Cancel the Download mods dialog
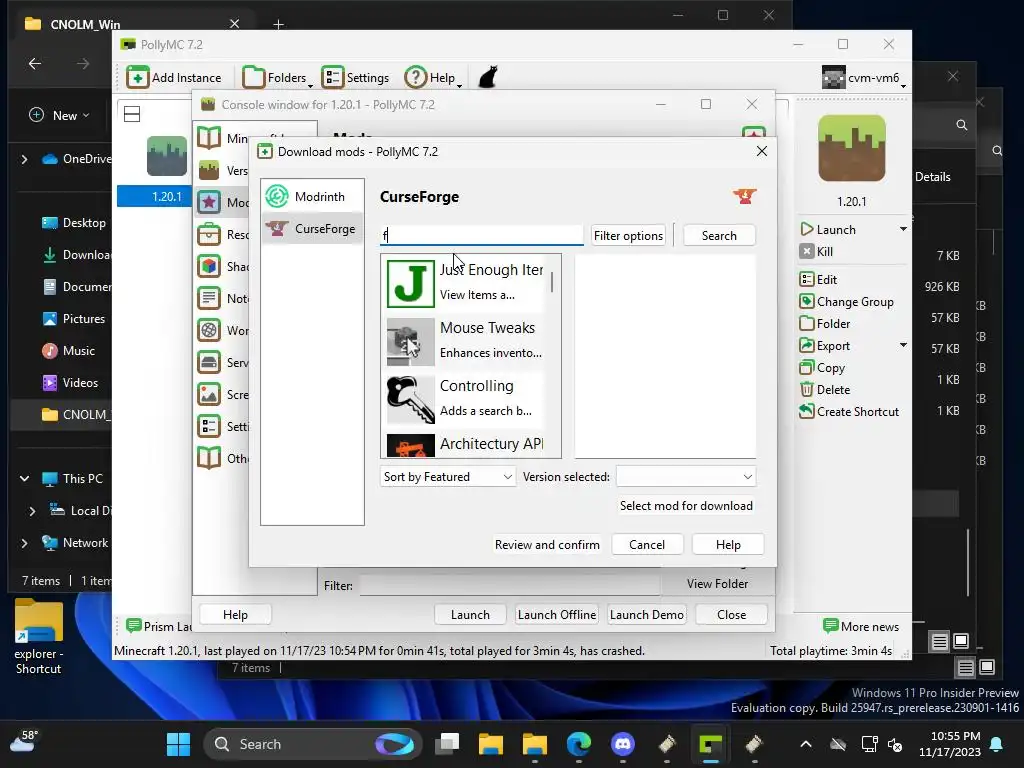Viewport: 1024px width, 768px height. point(647,545)
